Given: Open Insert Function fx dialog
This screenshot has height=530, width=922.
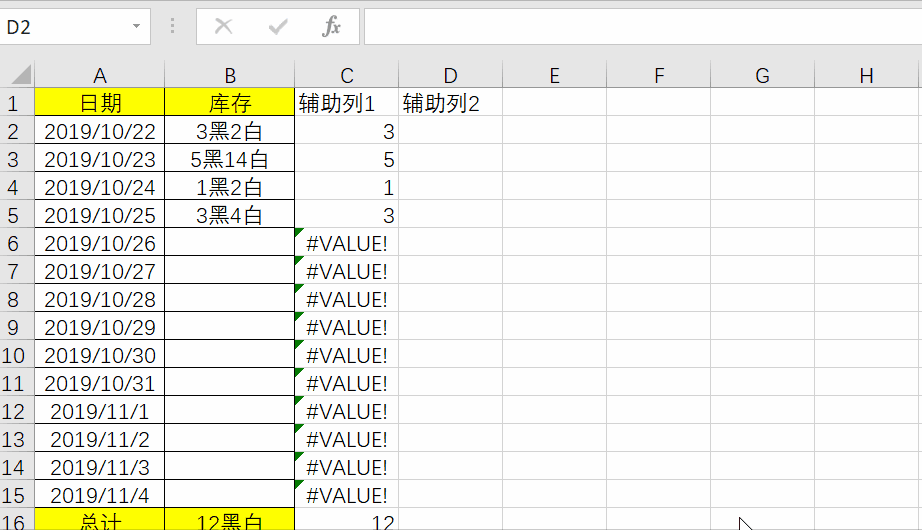Looking at the screenshot, I should tap(331, 26).
